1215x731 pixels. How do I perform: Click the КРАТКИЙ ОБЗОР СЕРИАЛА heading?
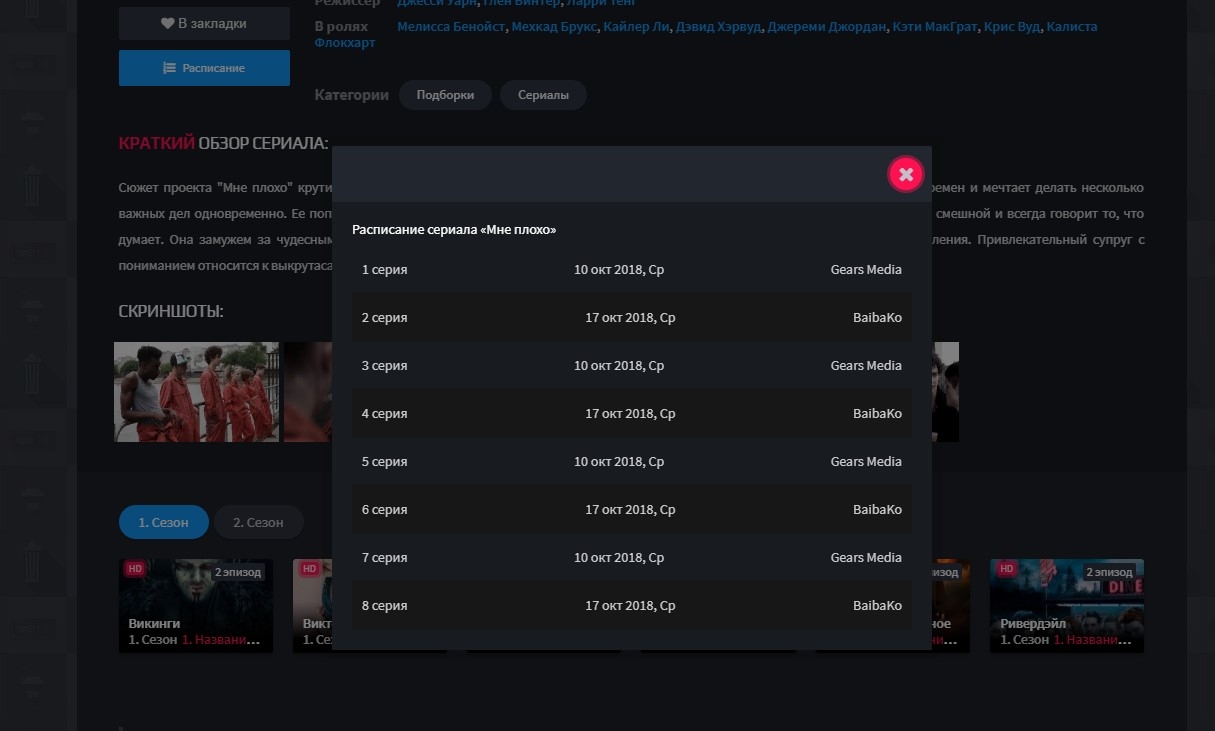223,143
